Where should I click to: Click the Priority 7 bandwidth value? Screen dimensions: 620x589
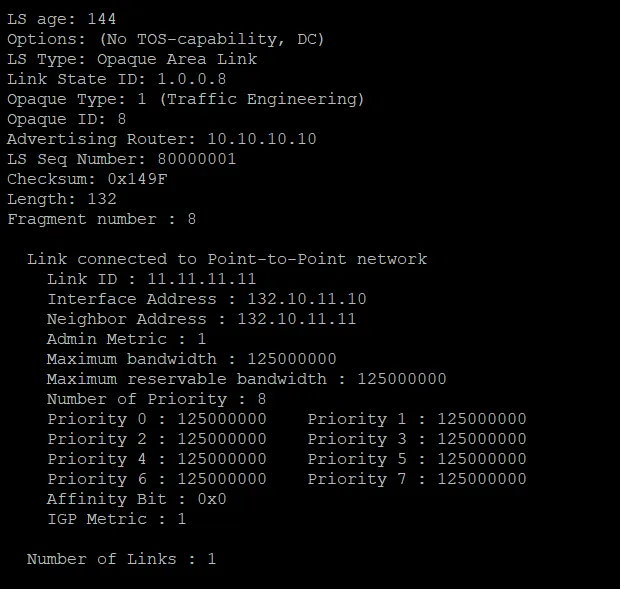(x=482, y=479)
